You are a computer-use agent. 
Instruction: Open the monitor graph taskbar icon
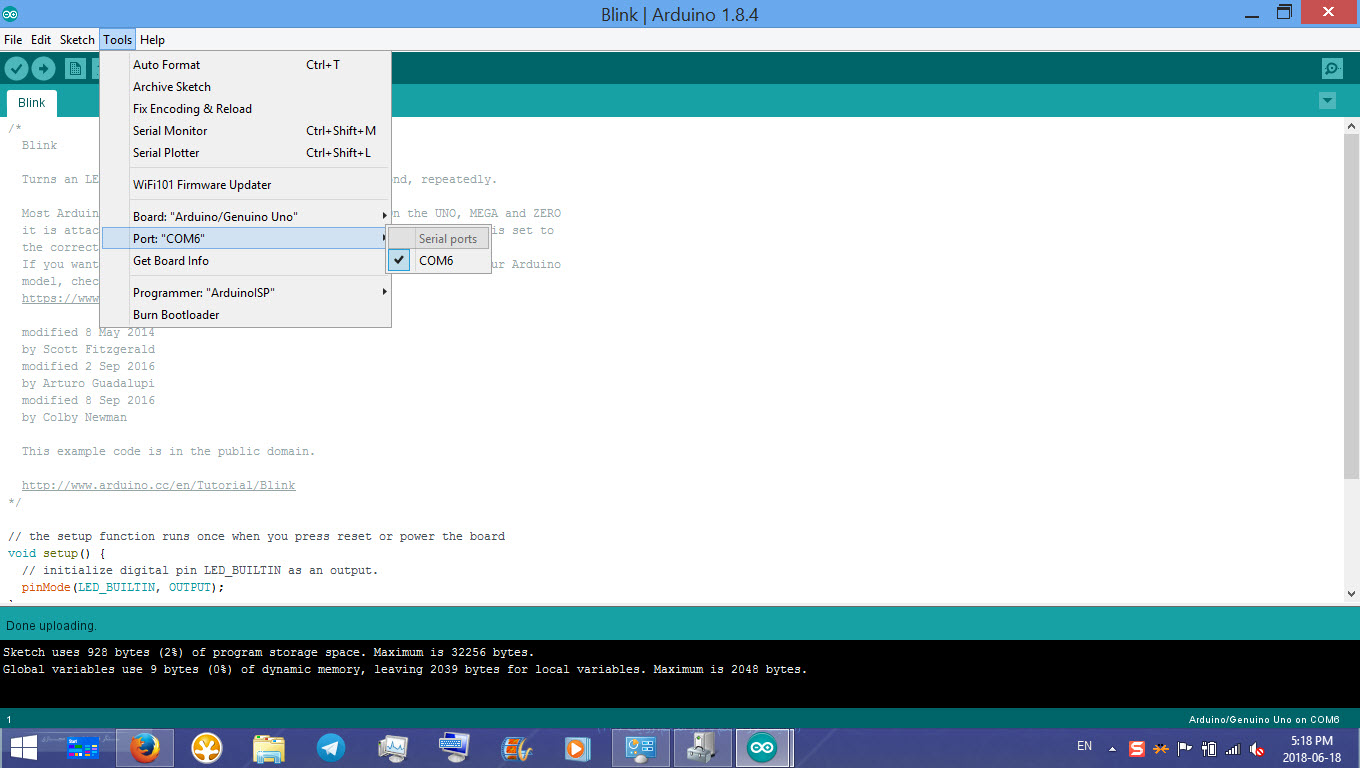point(392,748)
